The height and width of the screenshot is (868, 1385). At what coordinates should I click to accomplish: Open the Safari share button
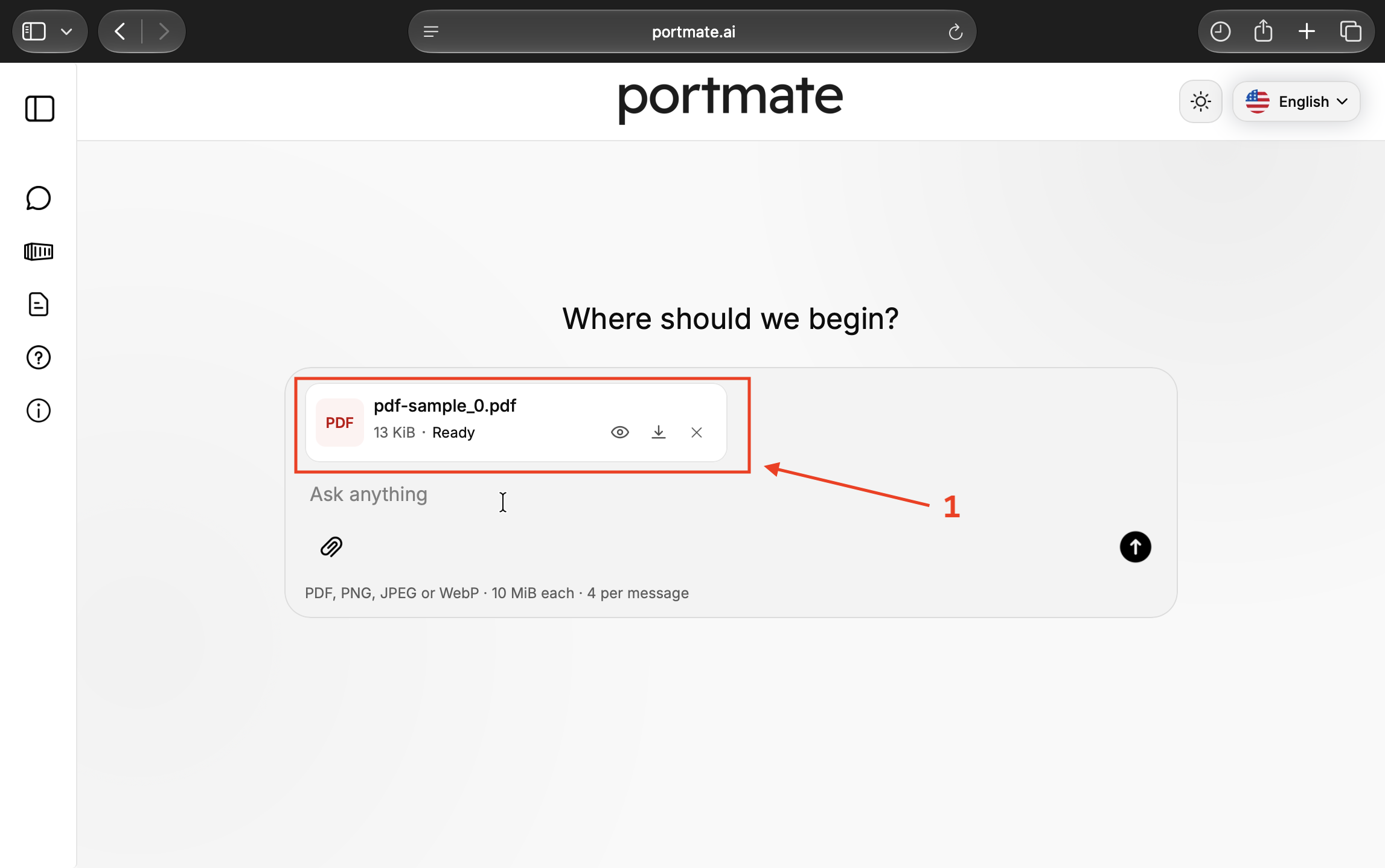click(x=1263, y=31)
